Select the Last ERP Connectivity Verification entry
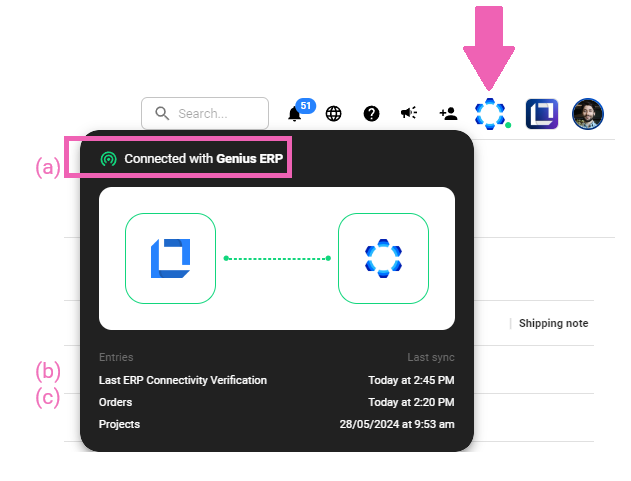This screenshot has width=631, height=481. [x=183, y=380]
